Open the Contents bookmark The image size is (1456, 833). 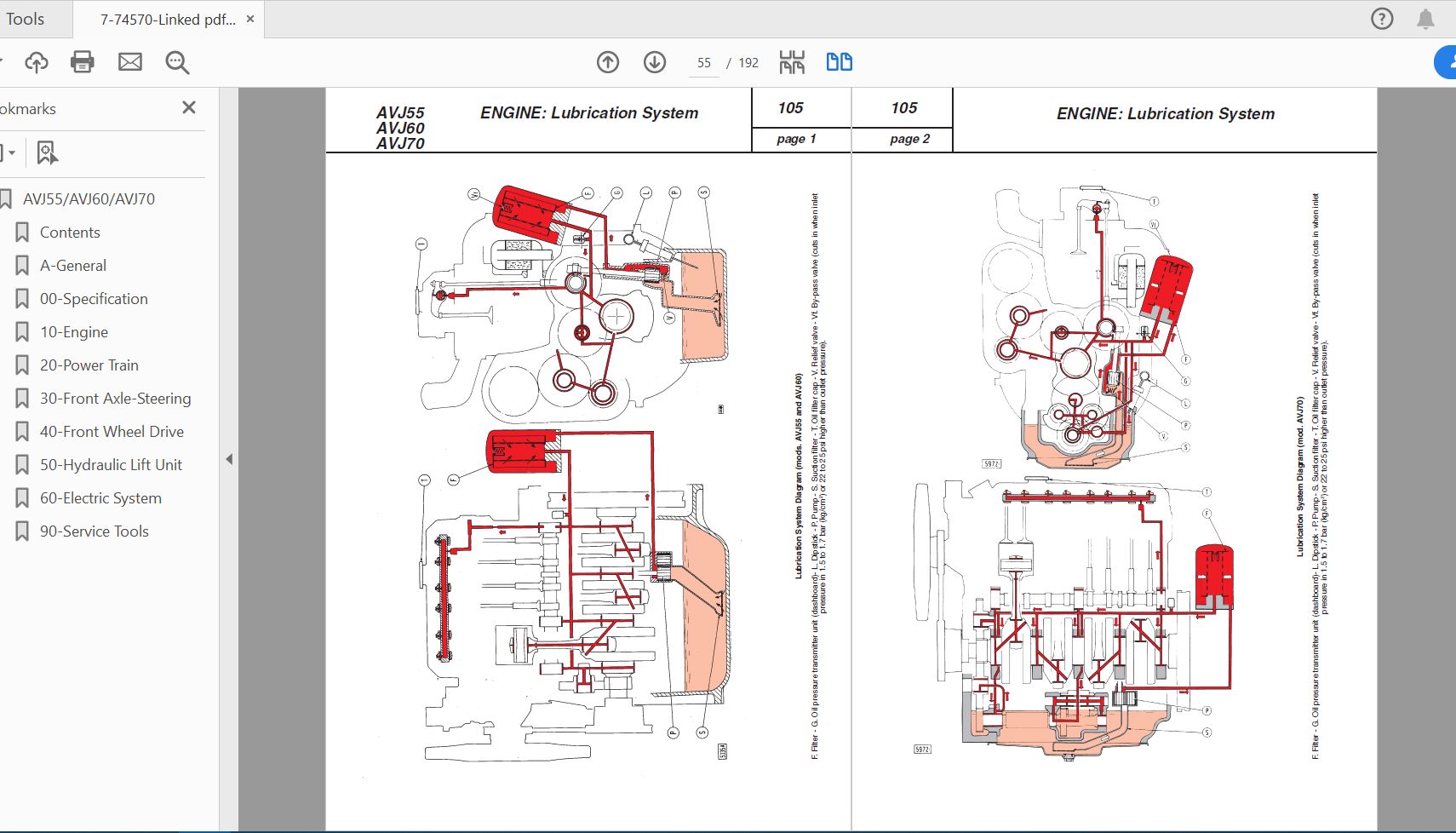click(x=70, y=233)
